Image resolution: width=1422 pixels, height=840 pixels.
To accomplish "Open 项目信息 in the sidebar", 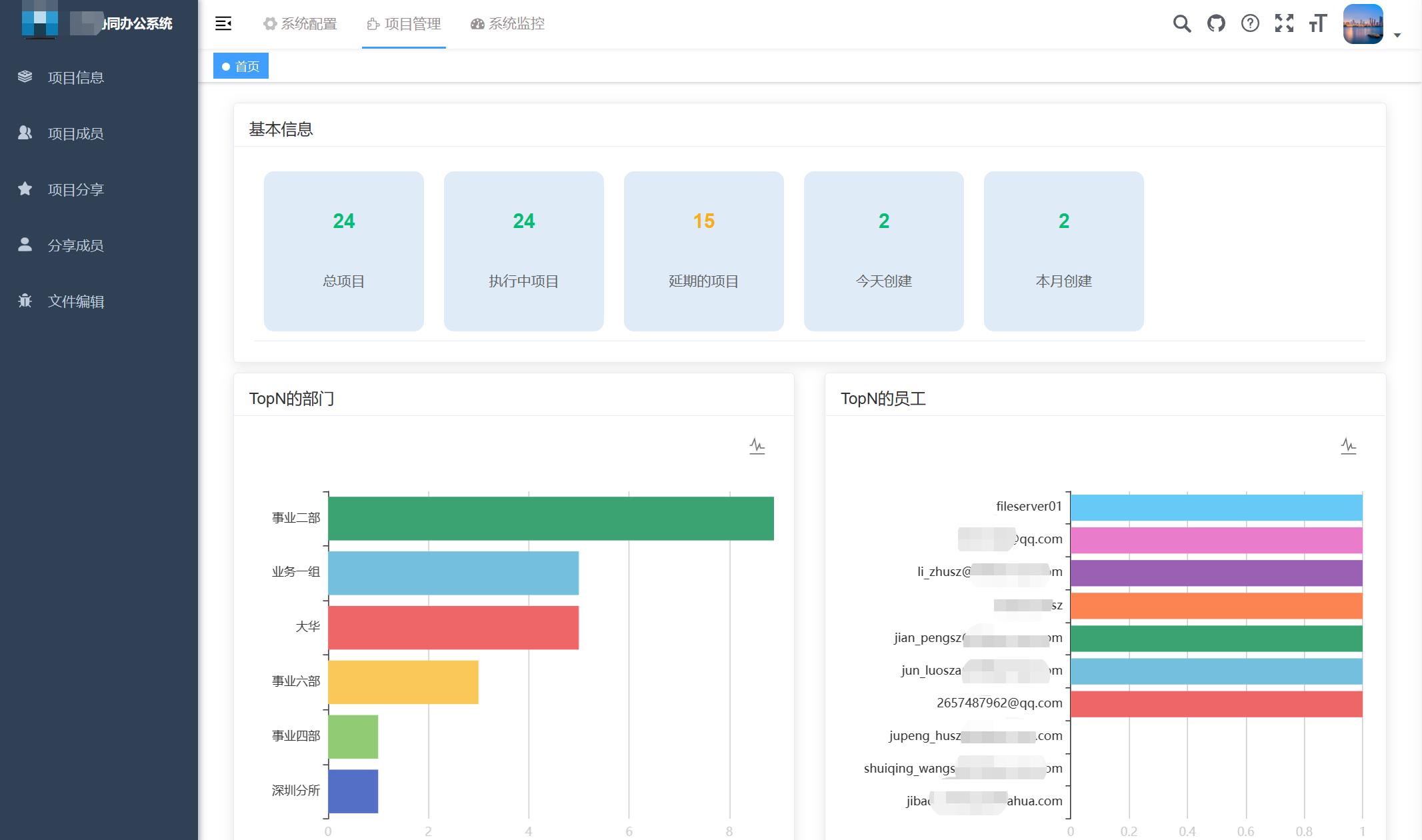I will click(99, 77).
